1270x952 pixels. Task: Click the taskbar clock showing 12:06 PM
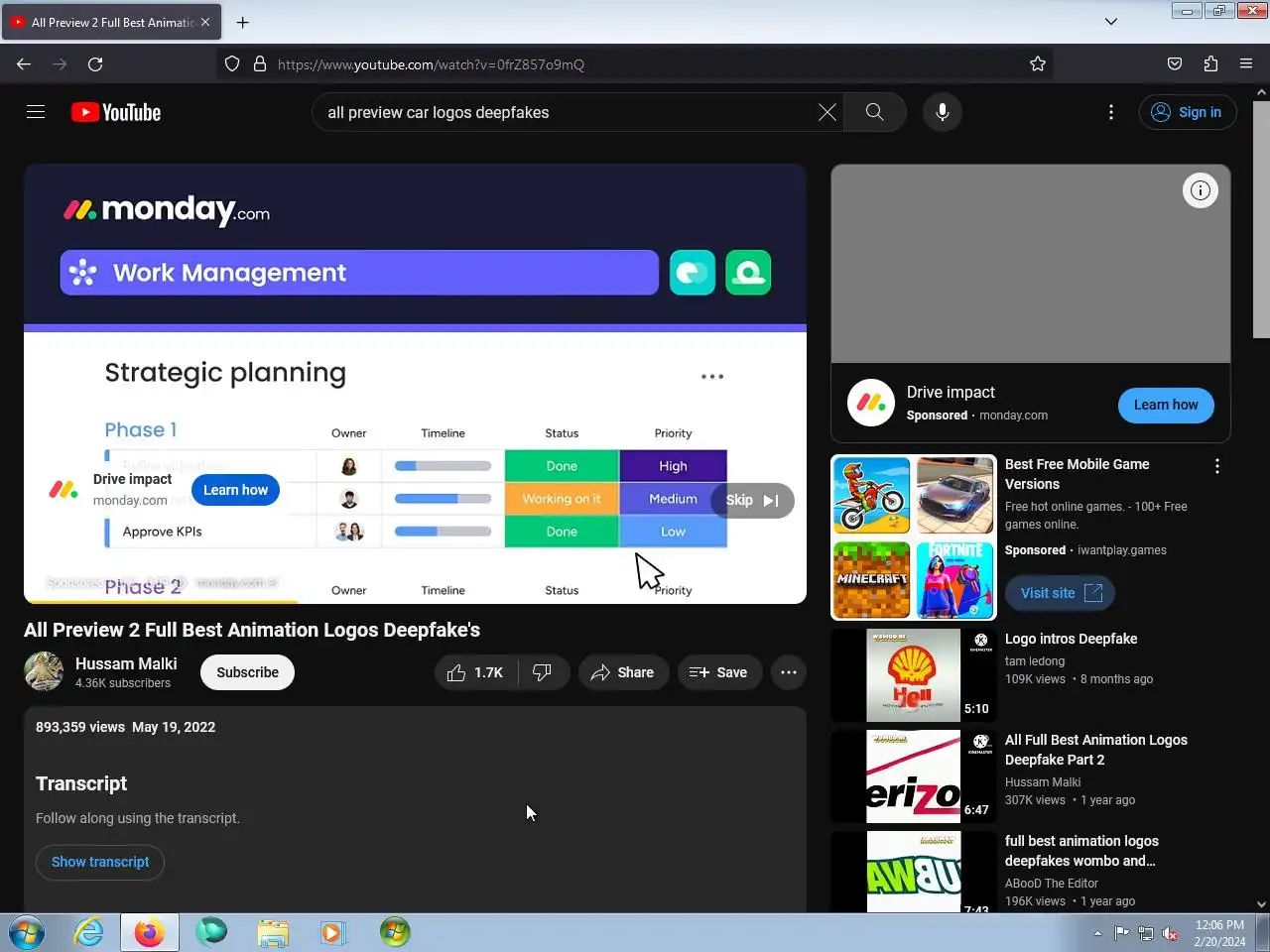tap(1219, 933)
